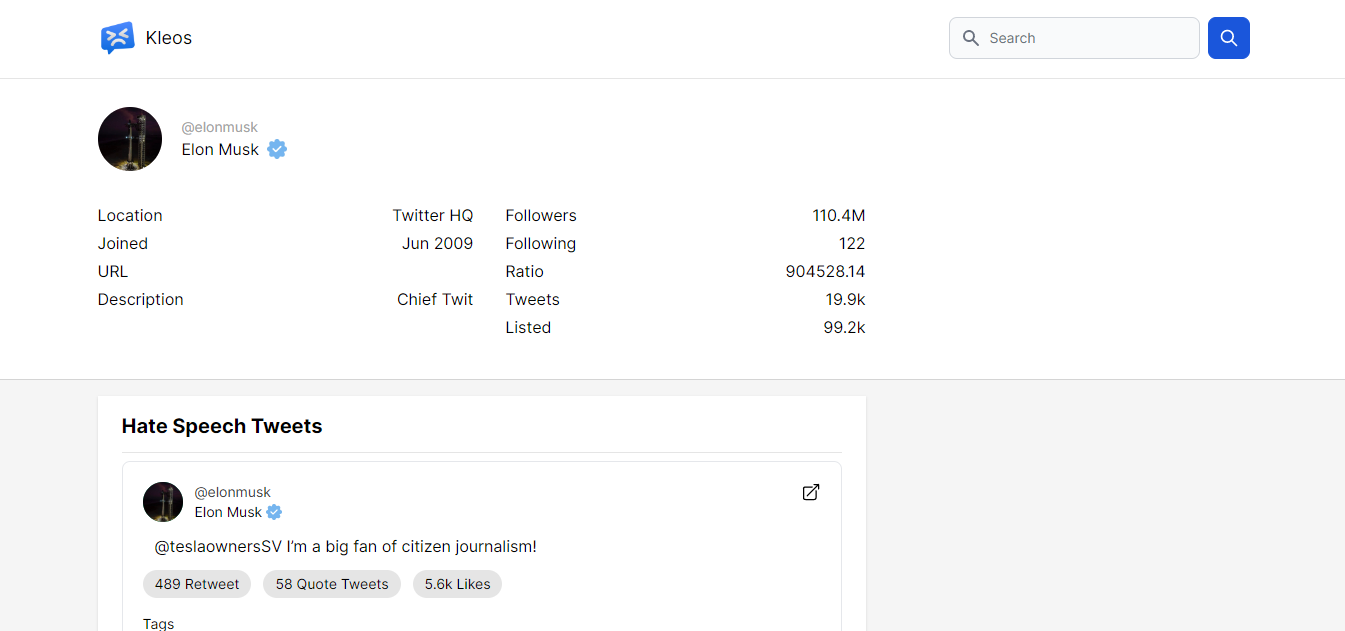The width and height of the screenshot is (1345, 631).
Task: Click Elon Musk name in tweet card
Action: pyautogui.click(x=228, y=512)
